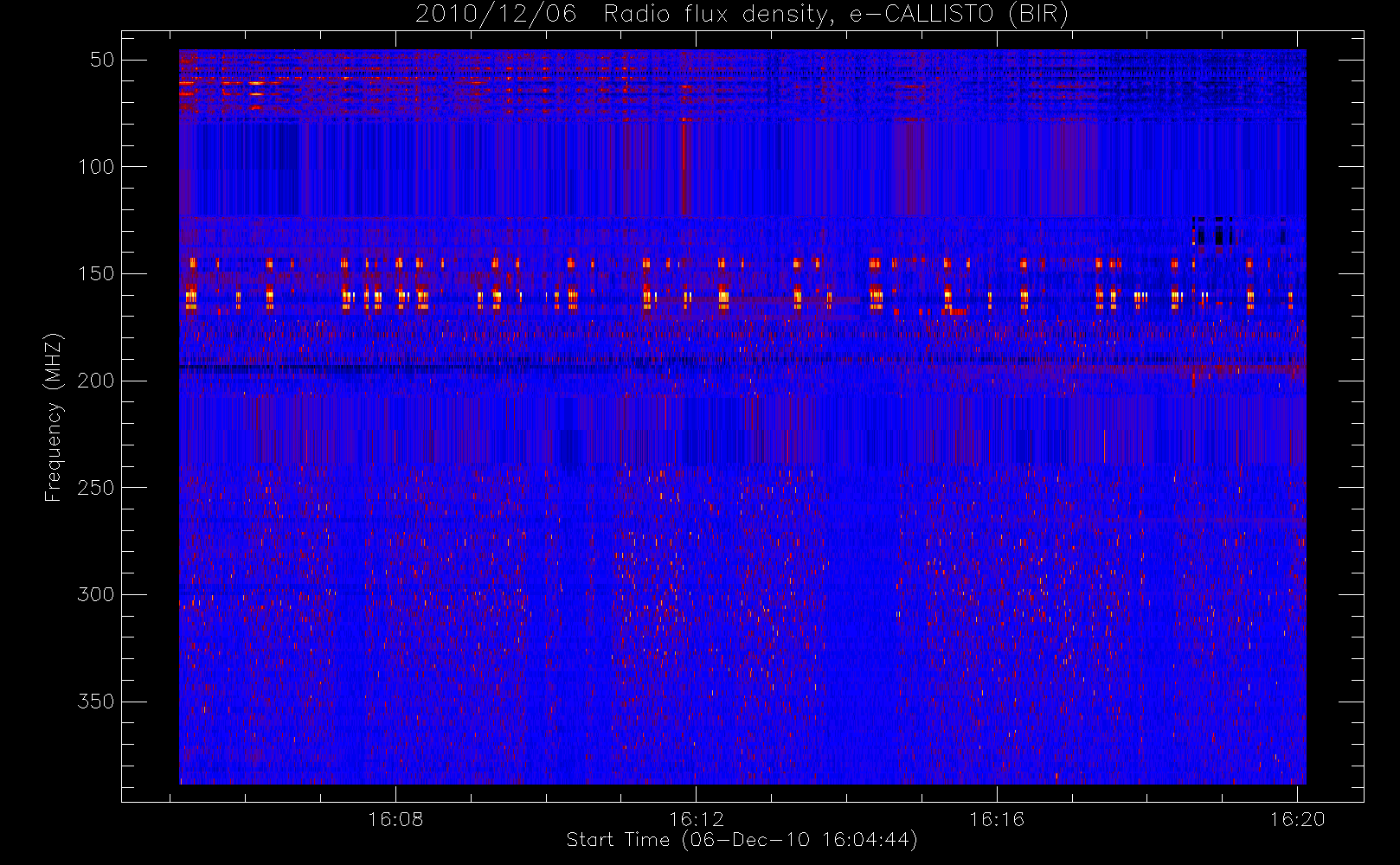Screen dimensions: 1400x865
Task: Click the 150 frequency tick label
Action: [x=96, y=273]
